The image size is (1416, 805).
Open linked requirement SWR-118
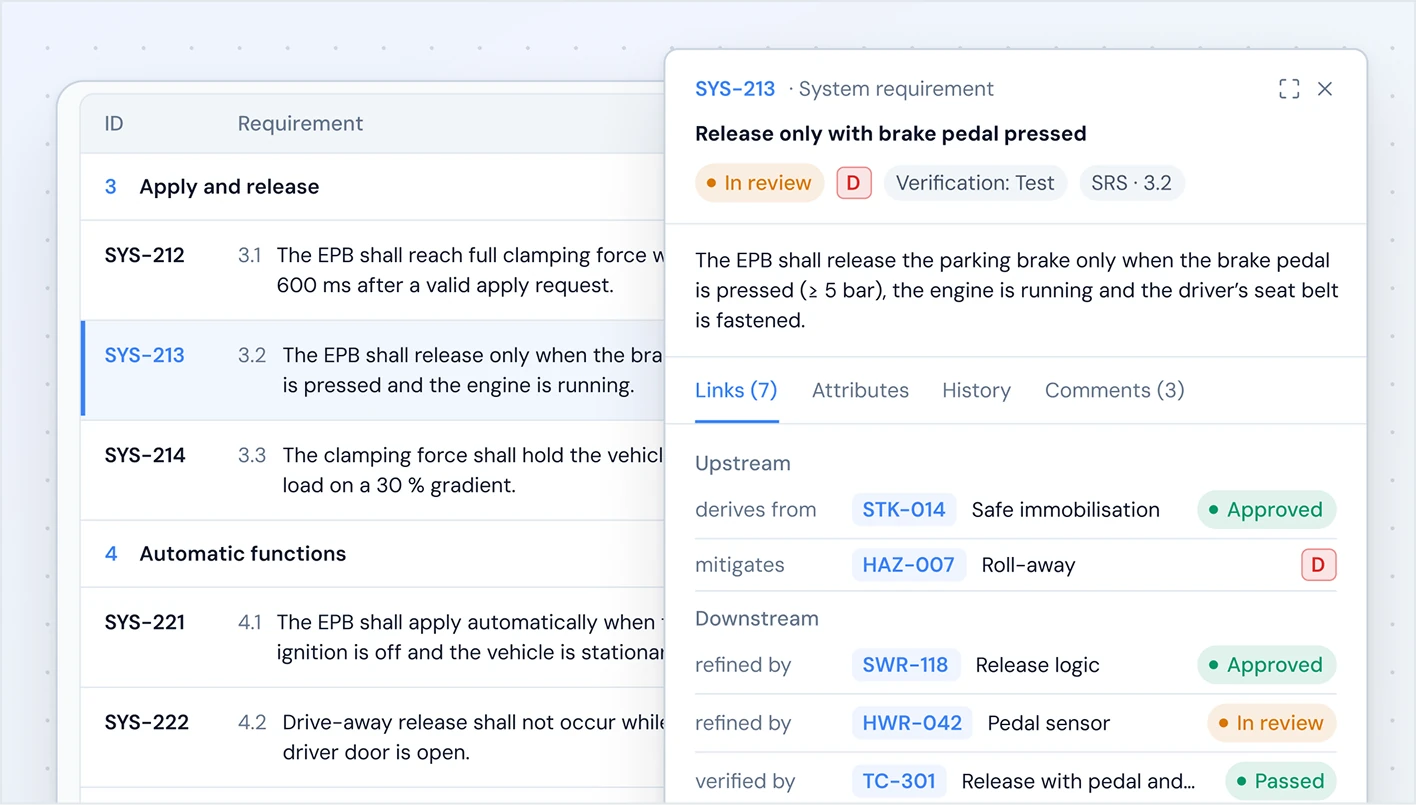[906, 665]
